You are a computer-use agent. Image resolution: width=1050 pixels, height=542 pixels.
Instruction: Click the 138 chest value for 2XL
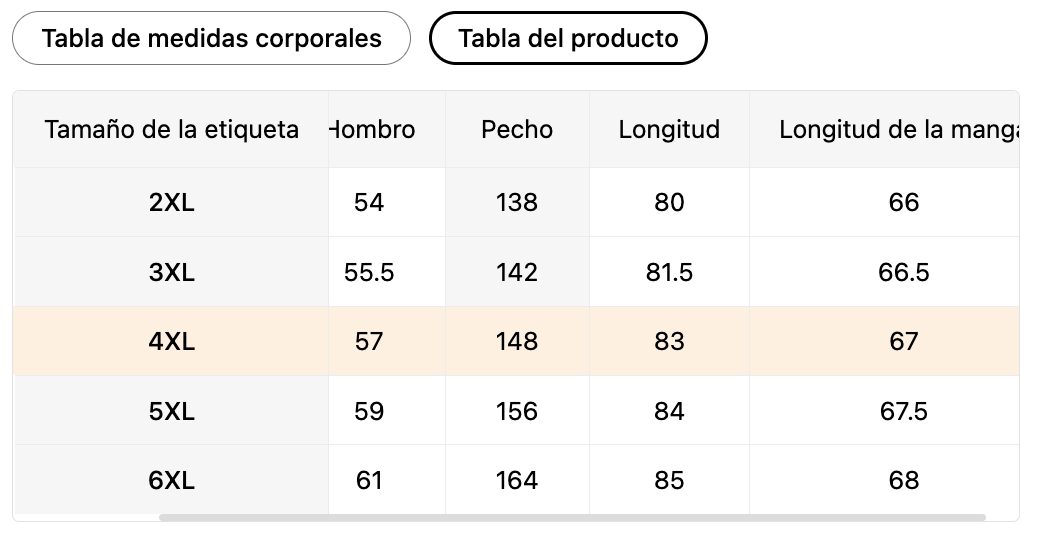point(517,202)
